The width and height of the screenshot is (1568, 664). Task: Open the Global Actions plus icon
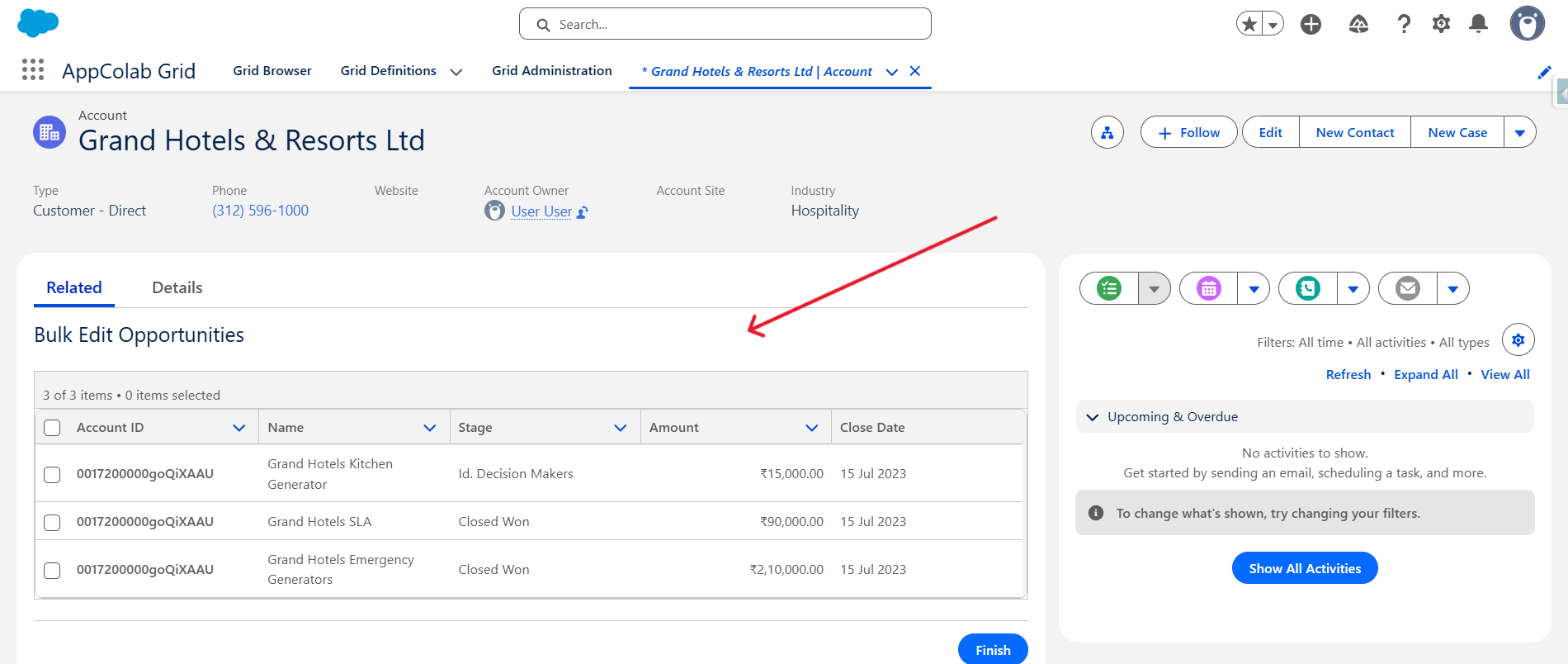(1311, 24)
